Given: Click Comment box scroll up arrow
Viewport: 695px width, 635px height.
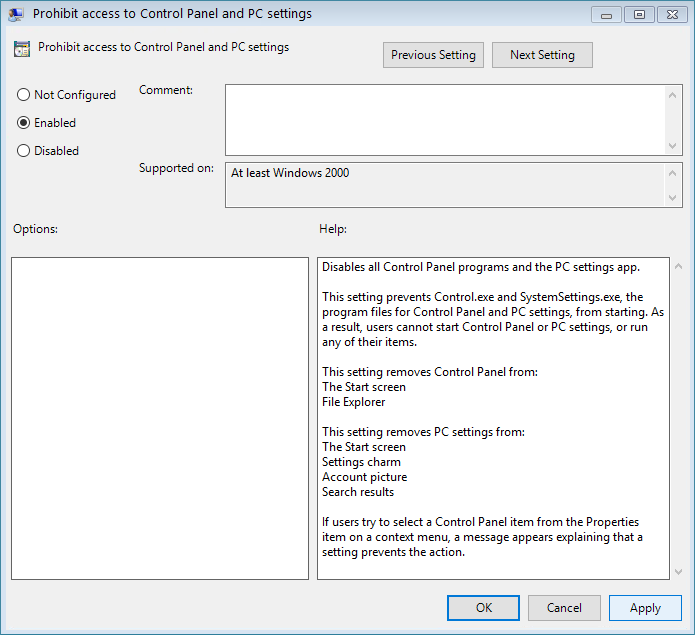Looking at the screenshot, I should pos(673,93).
